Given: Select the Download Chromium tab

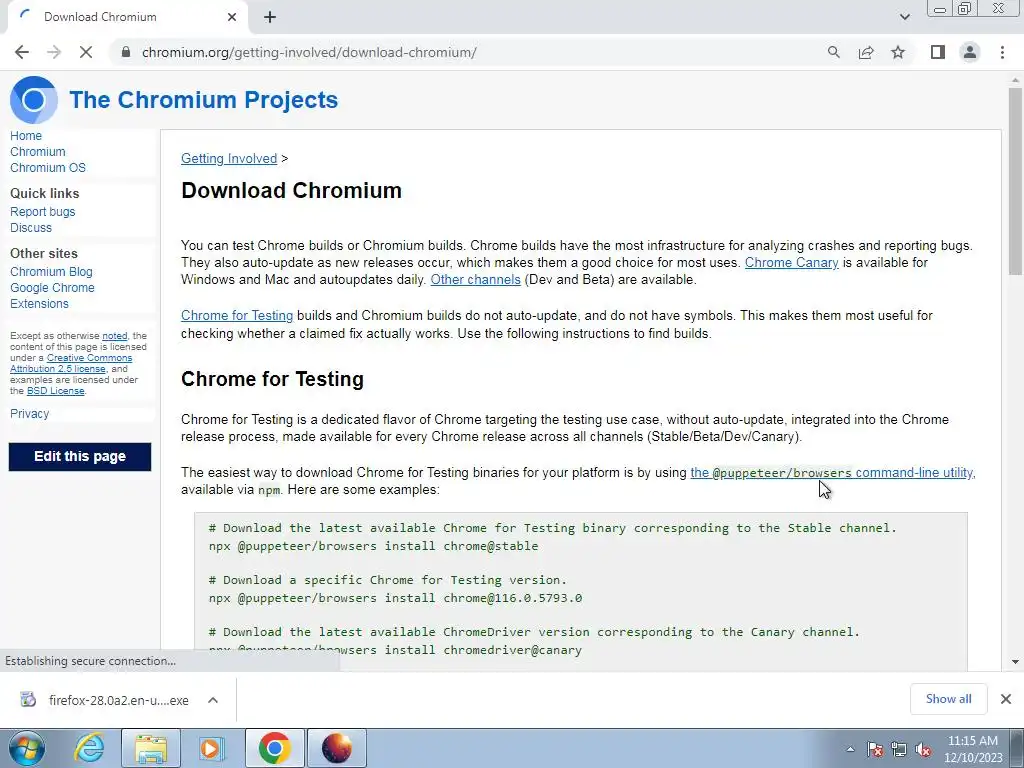Looking at the screenshot, I should (127, 17).
